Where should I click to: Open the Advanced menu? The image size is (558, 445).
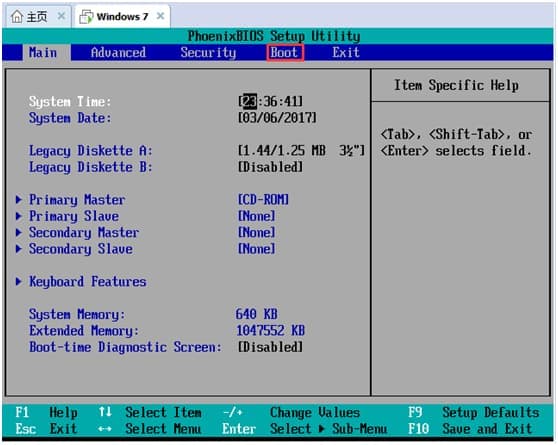(118, 53)
